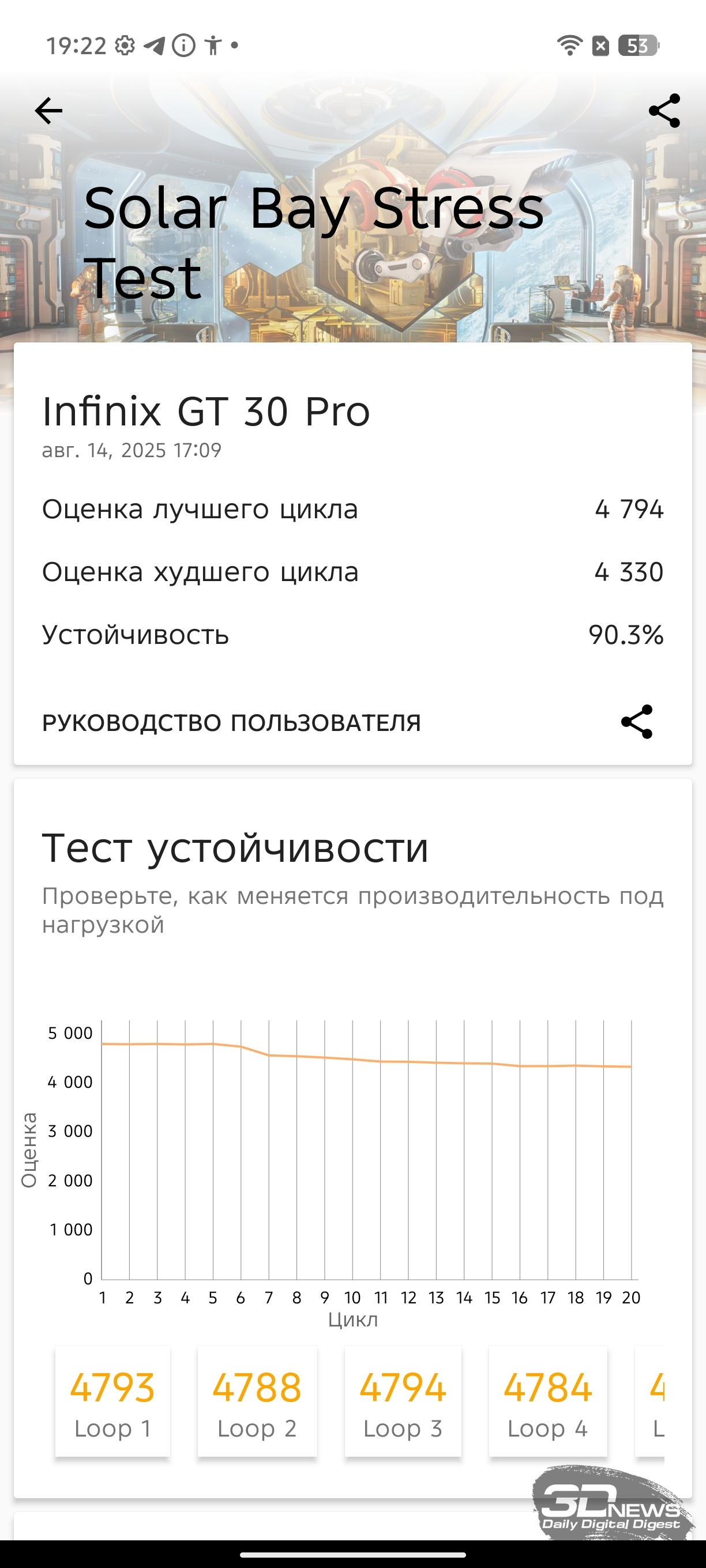Tap Telegram notification icon in status bar

[x=154, y=46]
